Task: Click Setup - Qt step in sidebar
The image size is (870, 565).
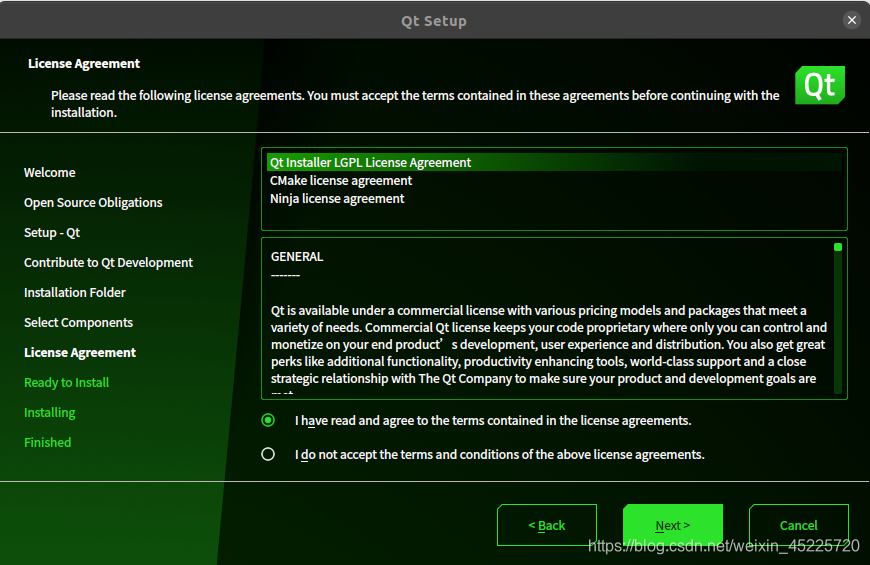Action: tap(52, 233)
